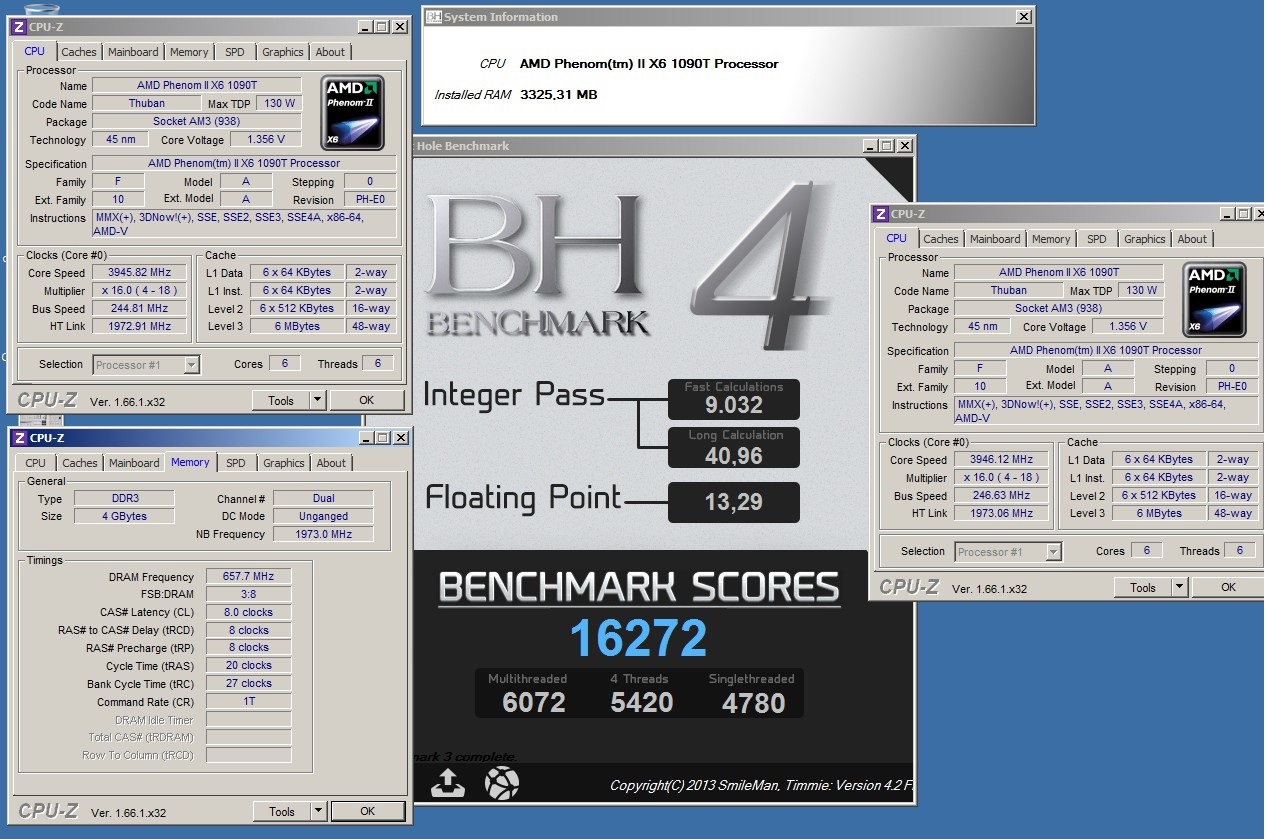Expand Processor #1 selection in top-left CPU-Z
This screenshot has width=1266, height=839.
(191, 365)
